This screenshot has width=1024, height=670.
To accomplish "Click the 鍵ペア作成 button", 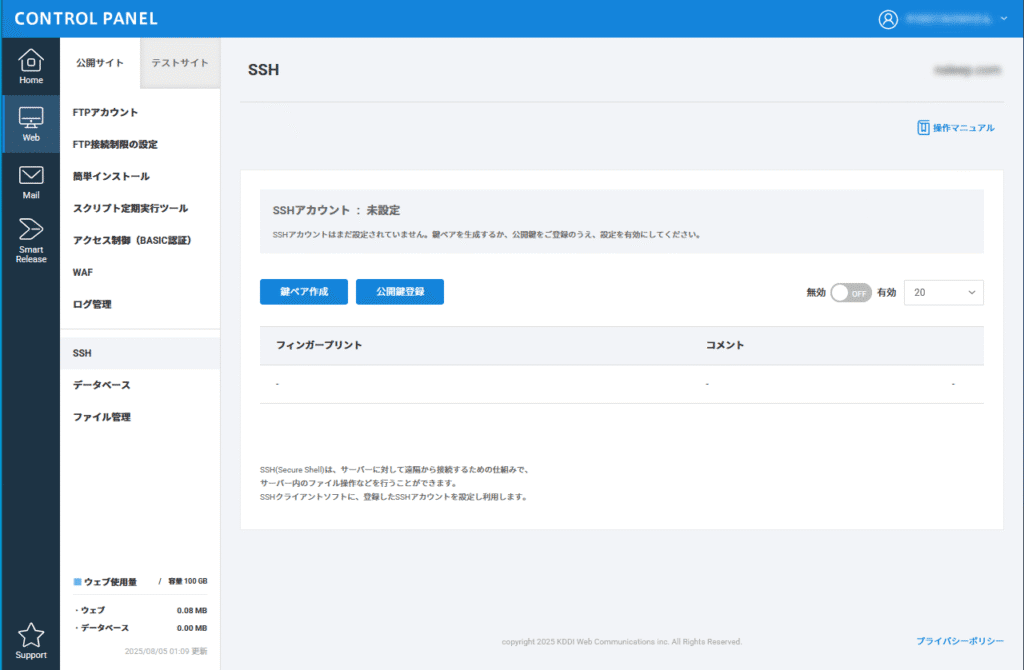I will point(304,292).
